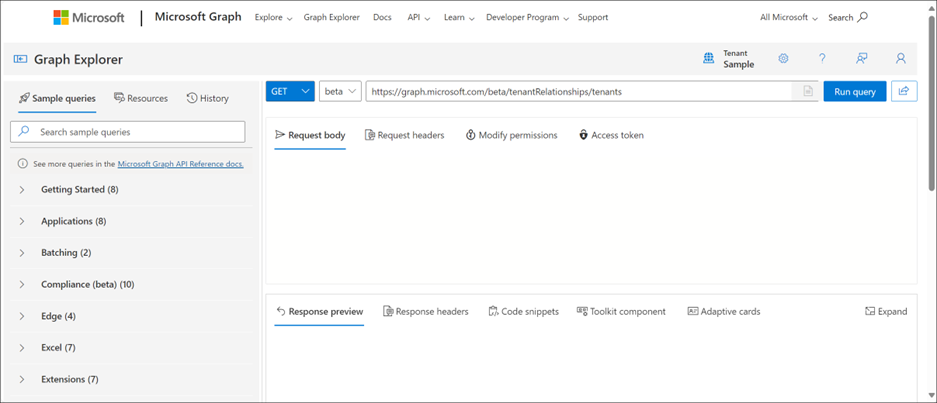Expand Getting Started (8) category
The height and width of the screenshot is (403, 937).
click(x=131, y=190)
